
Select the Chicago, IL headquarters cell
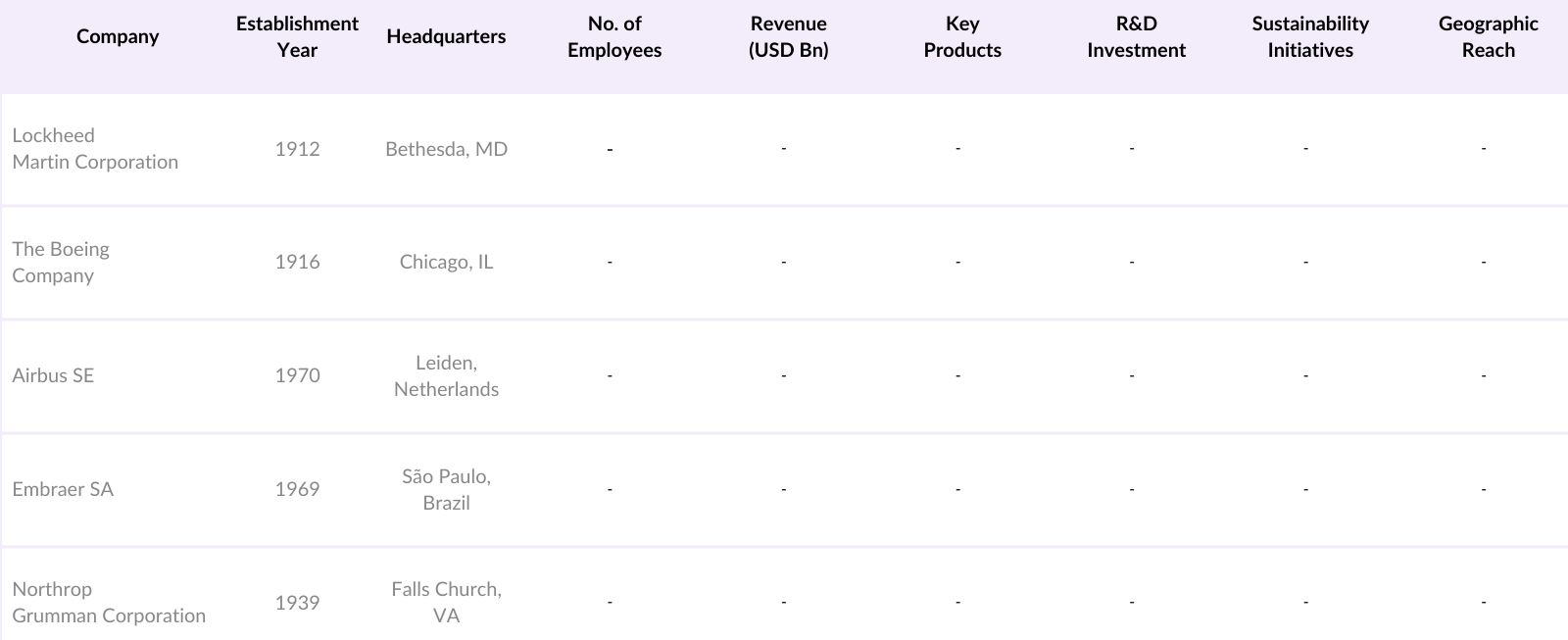pyautogui.click(x=446, y=263)
